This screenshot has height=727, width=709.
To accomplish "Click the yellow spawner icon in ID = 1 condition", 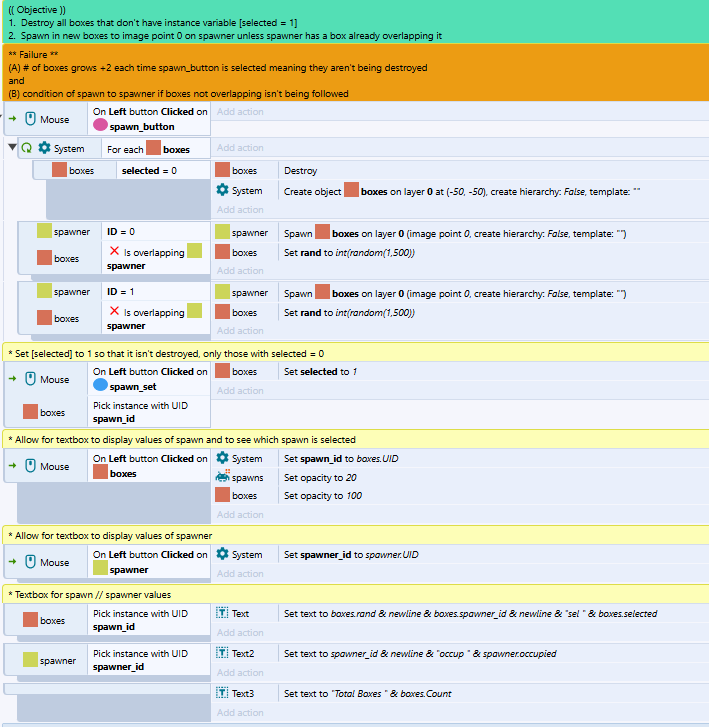I will click(x=45, y=291).
